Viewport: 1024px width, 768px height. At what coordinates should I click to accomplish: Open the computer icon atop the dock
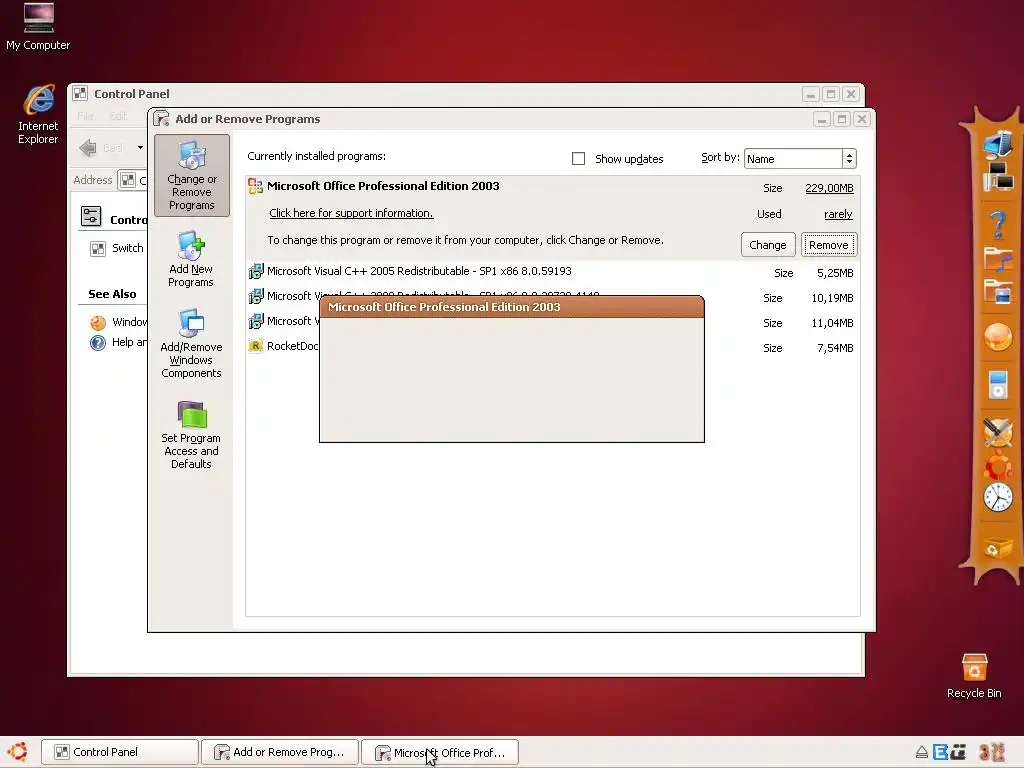point(998,144)
